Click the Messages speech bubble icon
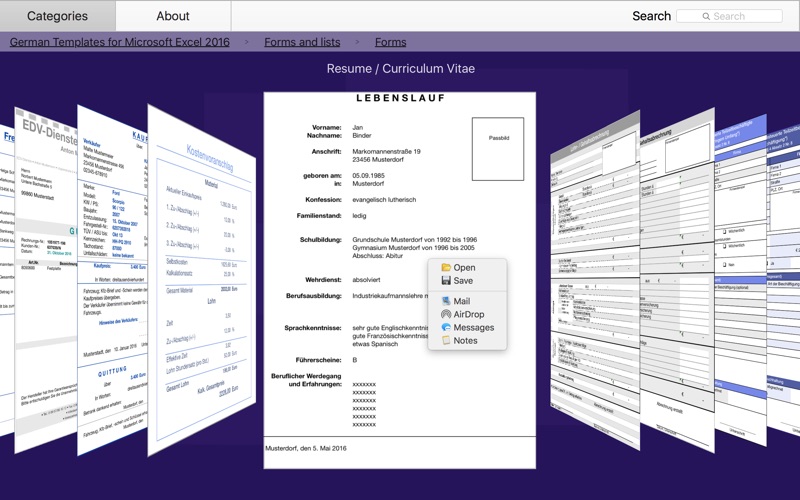Viewport: 800px width, 500px height. tap(446, 328)
